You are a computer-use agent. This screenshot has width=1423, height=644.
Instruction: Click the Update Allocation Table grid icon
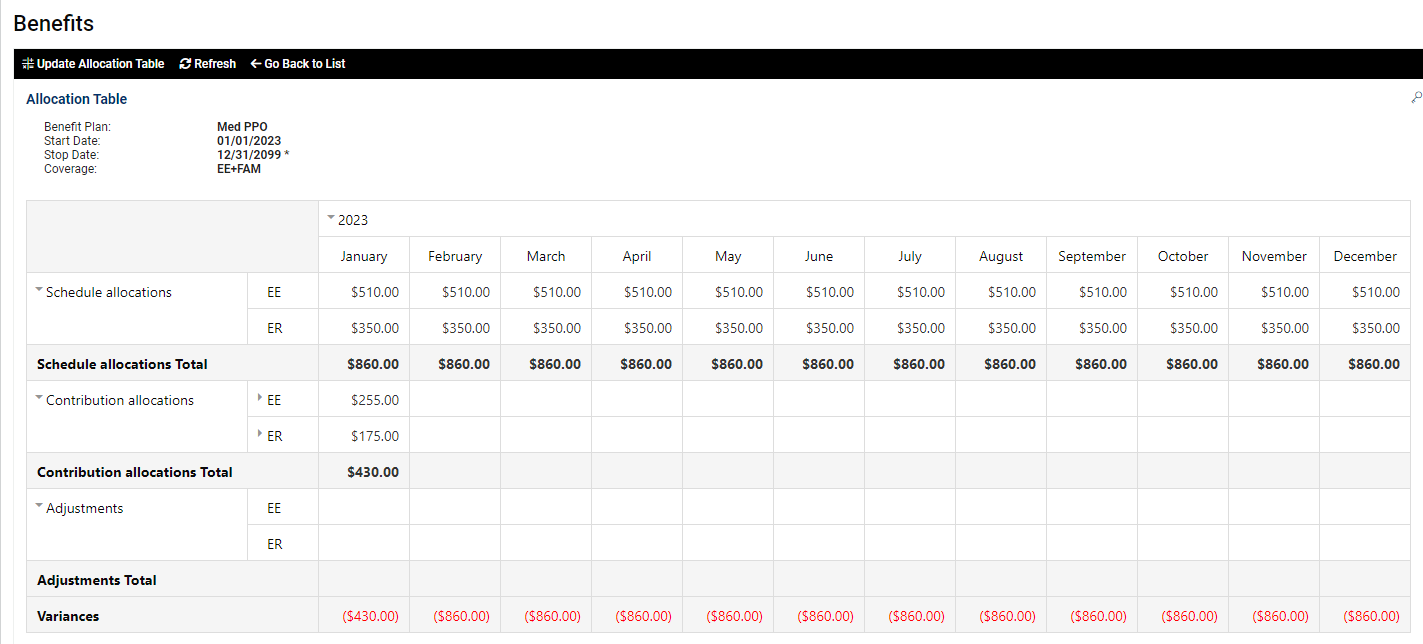(x=28, y=64)
